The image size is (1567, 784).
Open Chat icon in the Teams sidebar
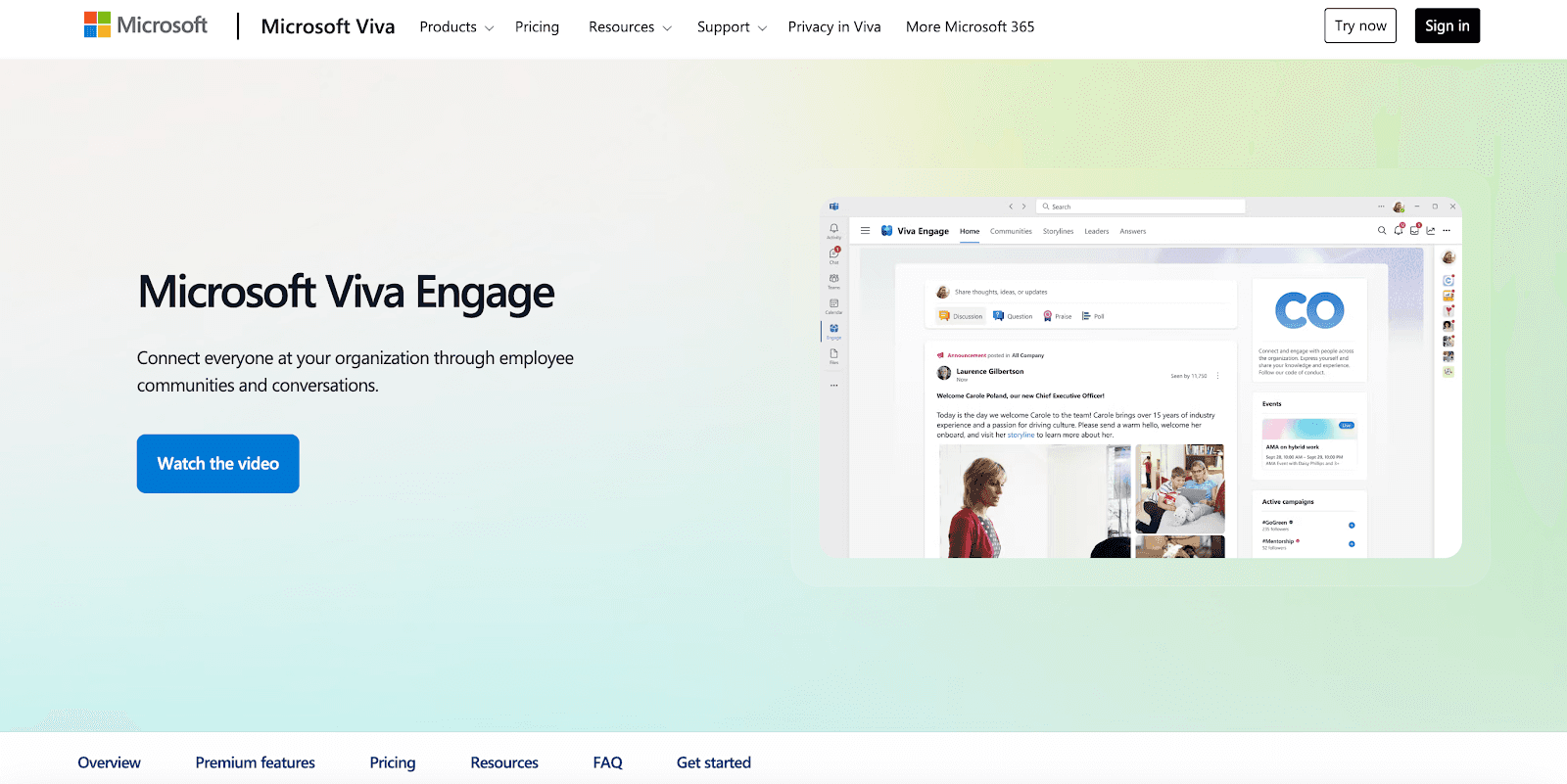834,254
